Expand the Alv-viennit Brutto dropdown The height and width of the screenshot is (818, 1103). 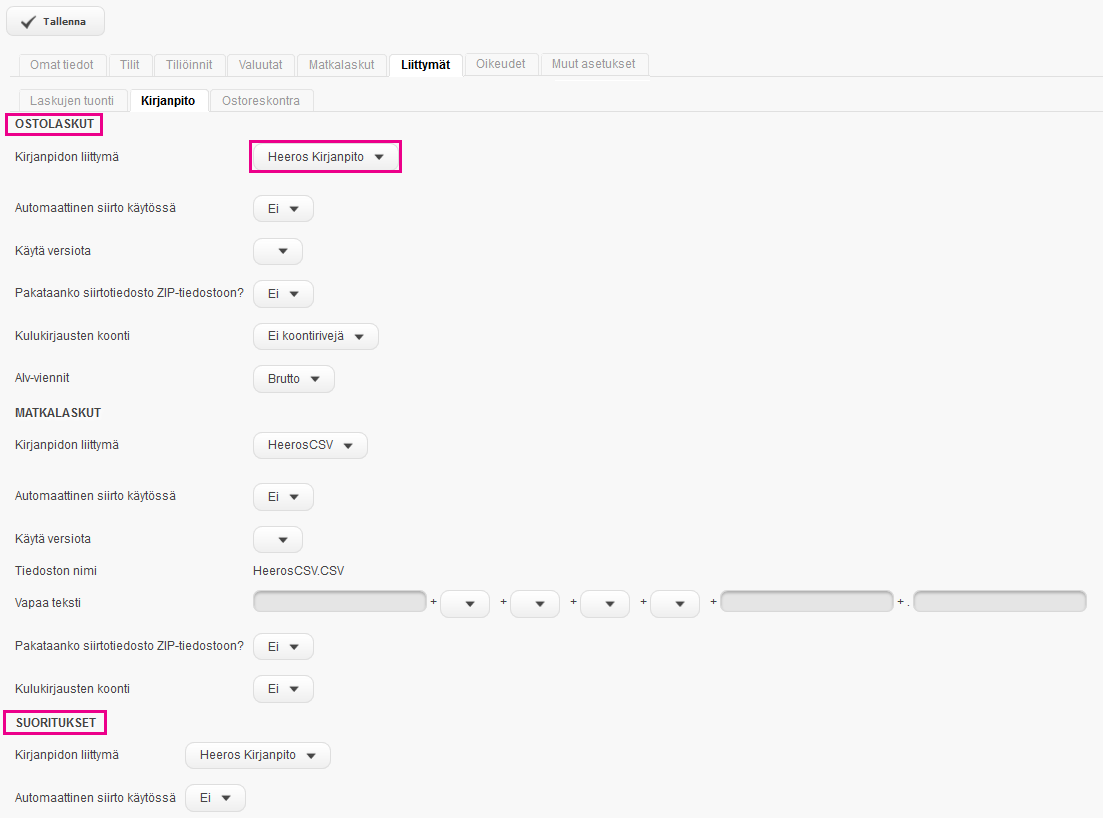coord(294,380)
